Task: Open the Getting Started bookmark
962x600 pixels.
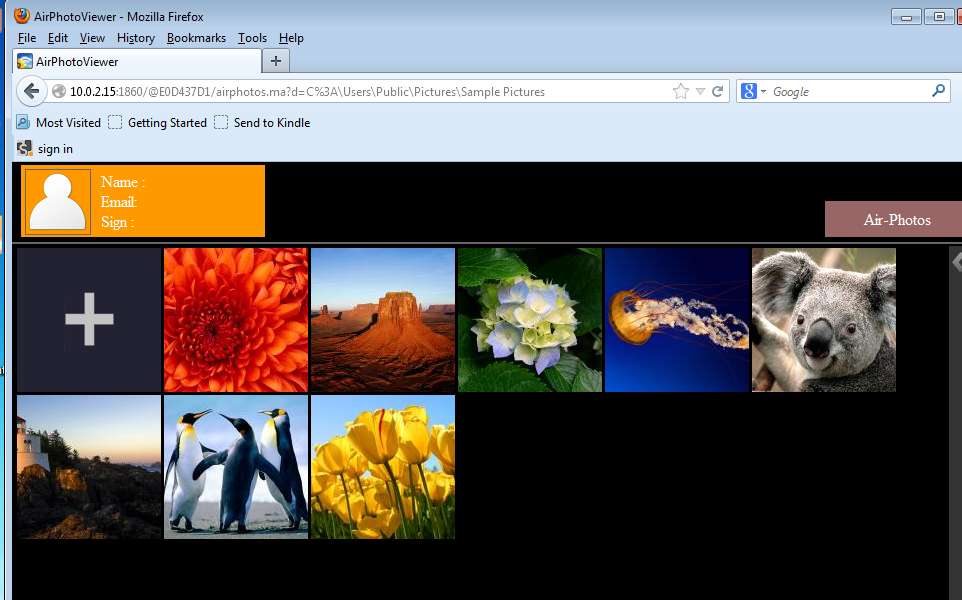Action: (158, 123)
